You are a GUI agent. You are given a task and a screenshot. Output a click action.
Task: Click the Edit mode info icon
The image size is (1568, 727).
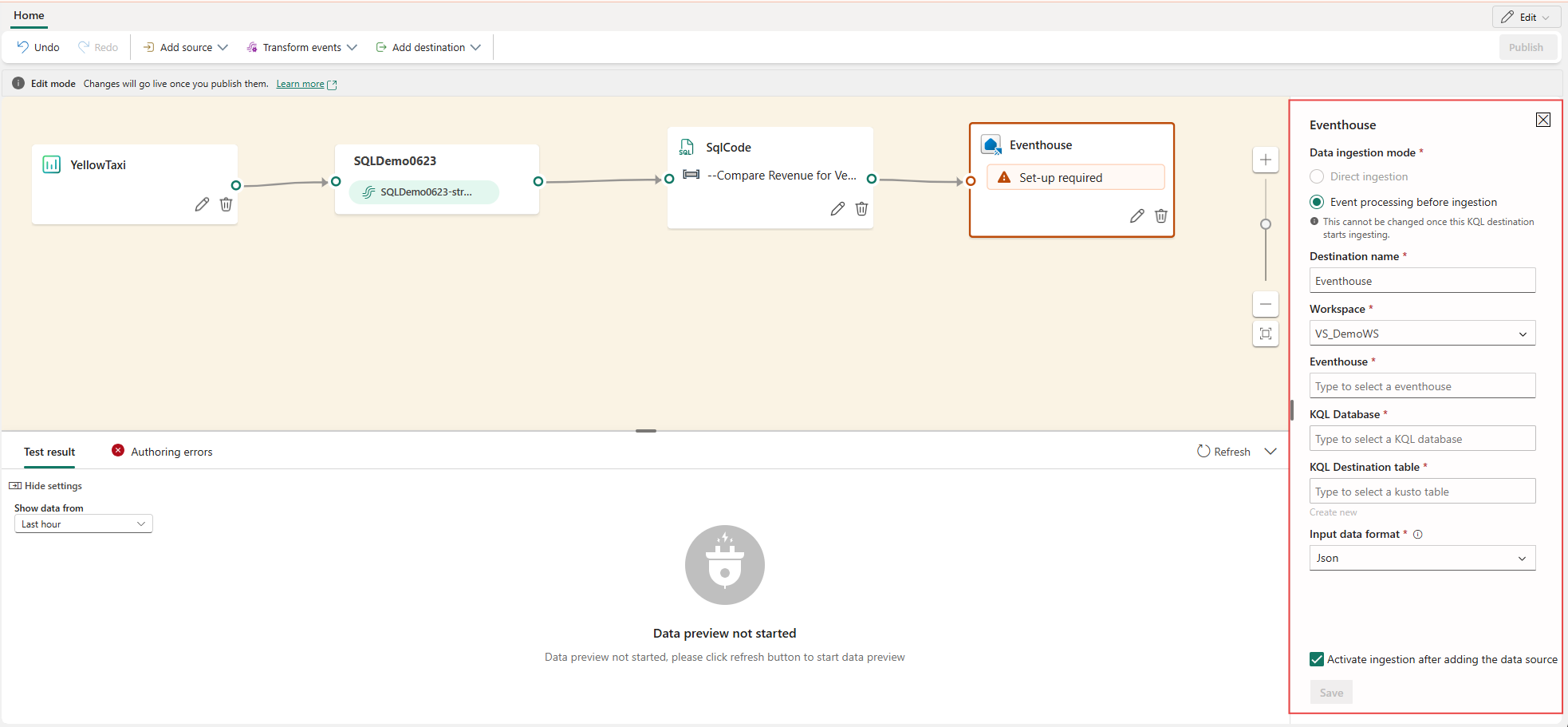click(18, 83)
